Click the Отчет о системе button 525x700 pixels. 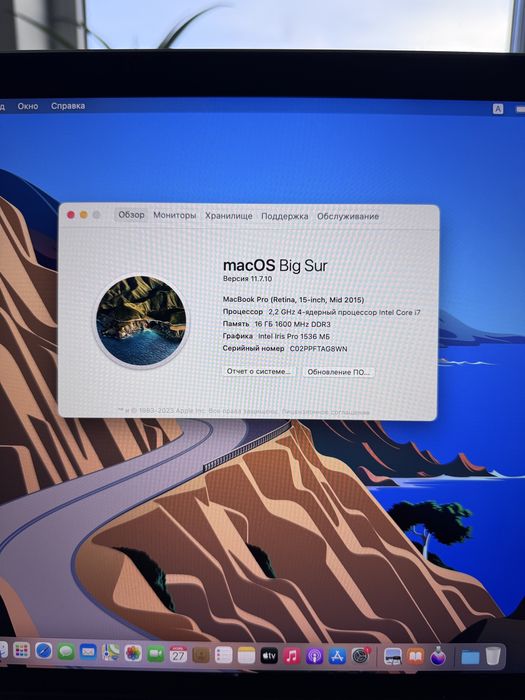pos(258,371)
